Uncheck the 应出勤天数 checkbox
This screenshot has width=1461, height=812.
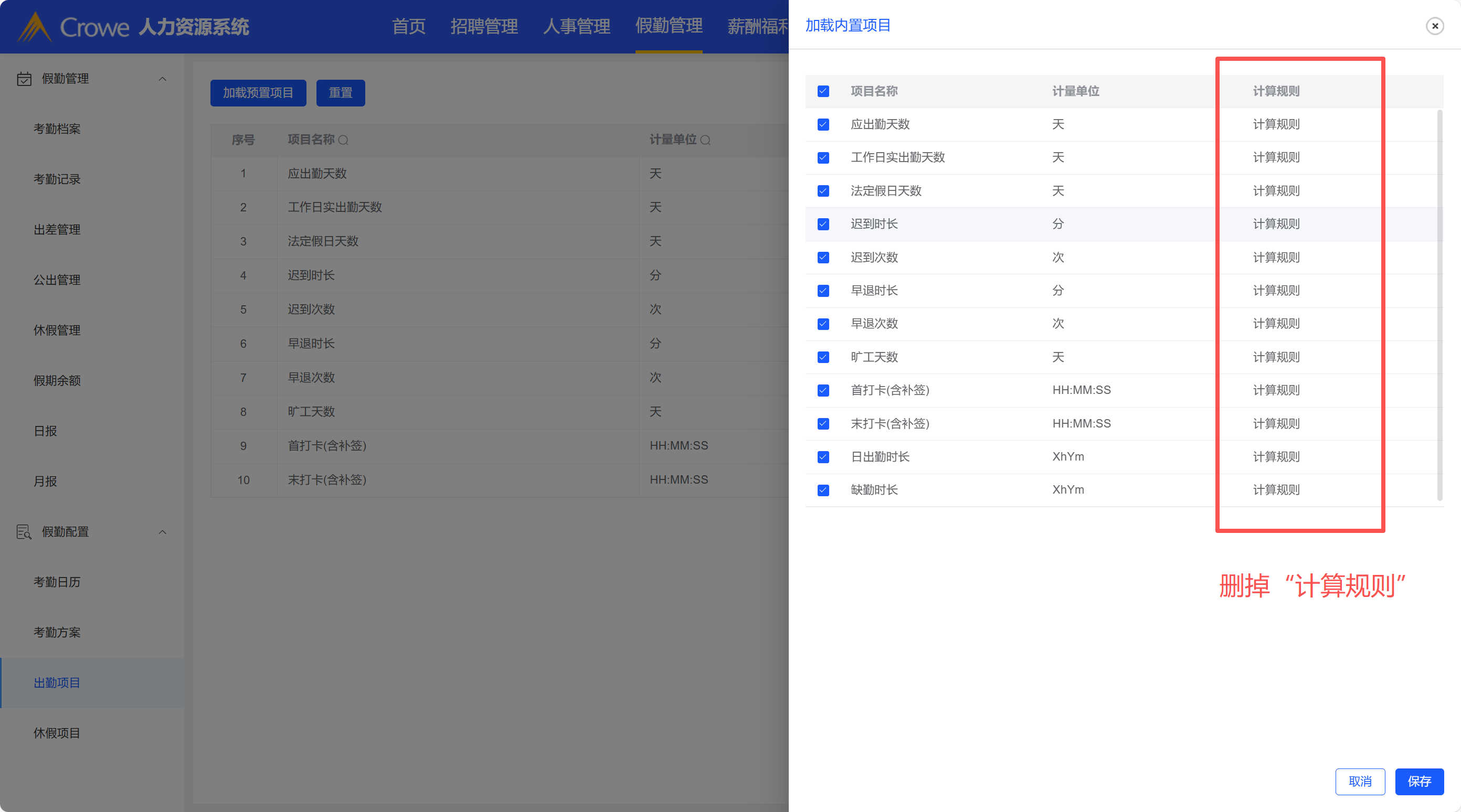pos(823,125)
